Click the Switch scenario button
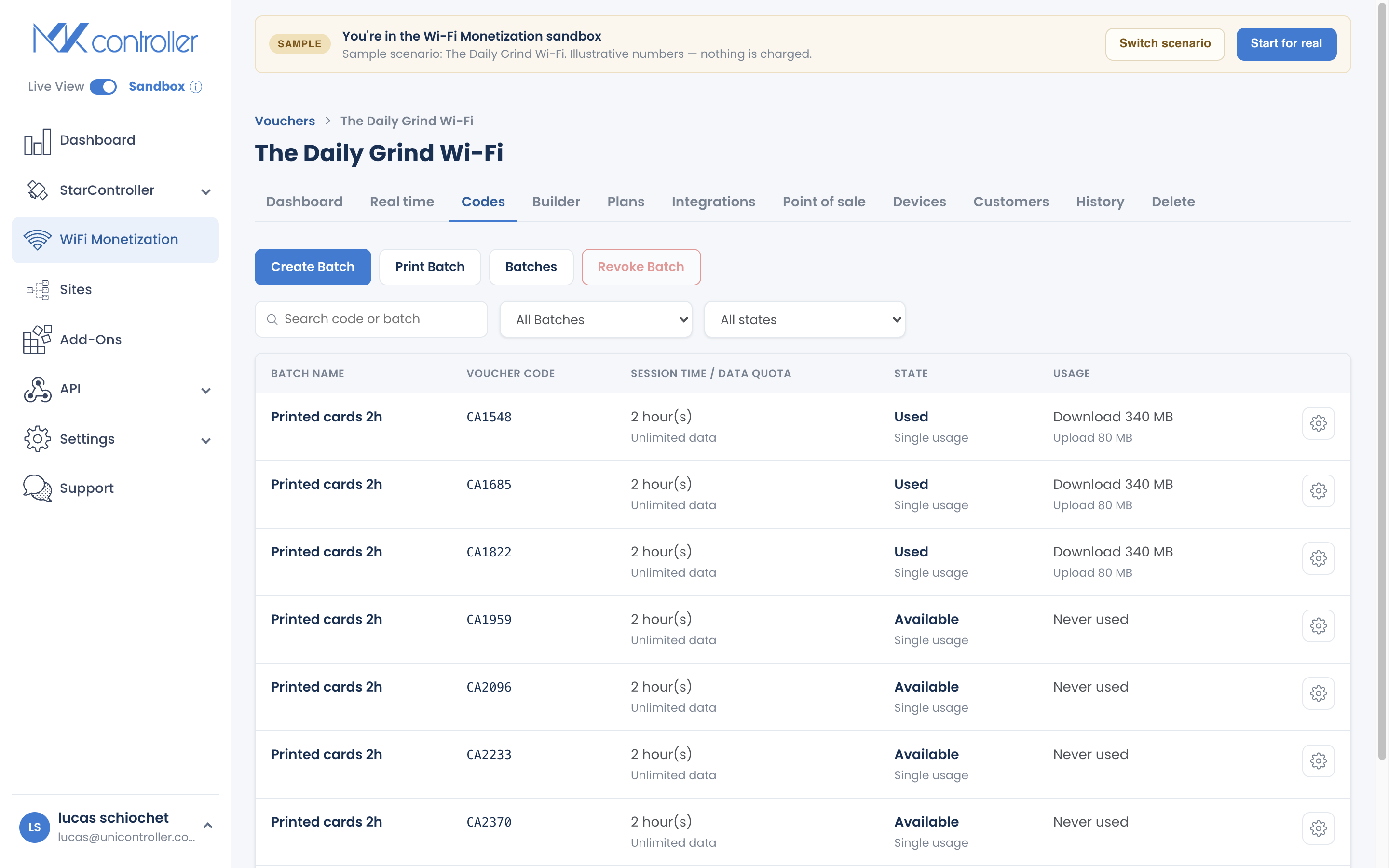This screenshot has height=868, width=1389. point(1165,43)
